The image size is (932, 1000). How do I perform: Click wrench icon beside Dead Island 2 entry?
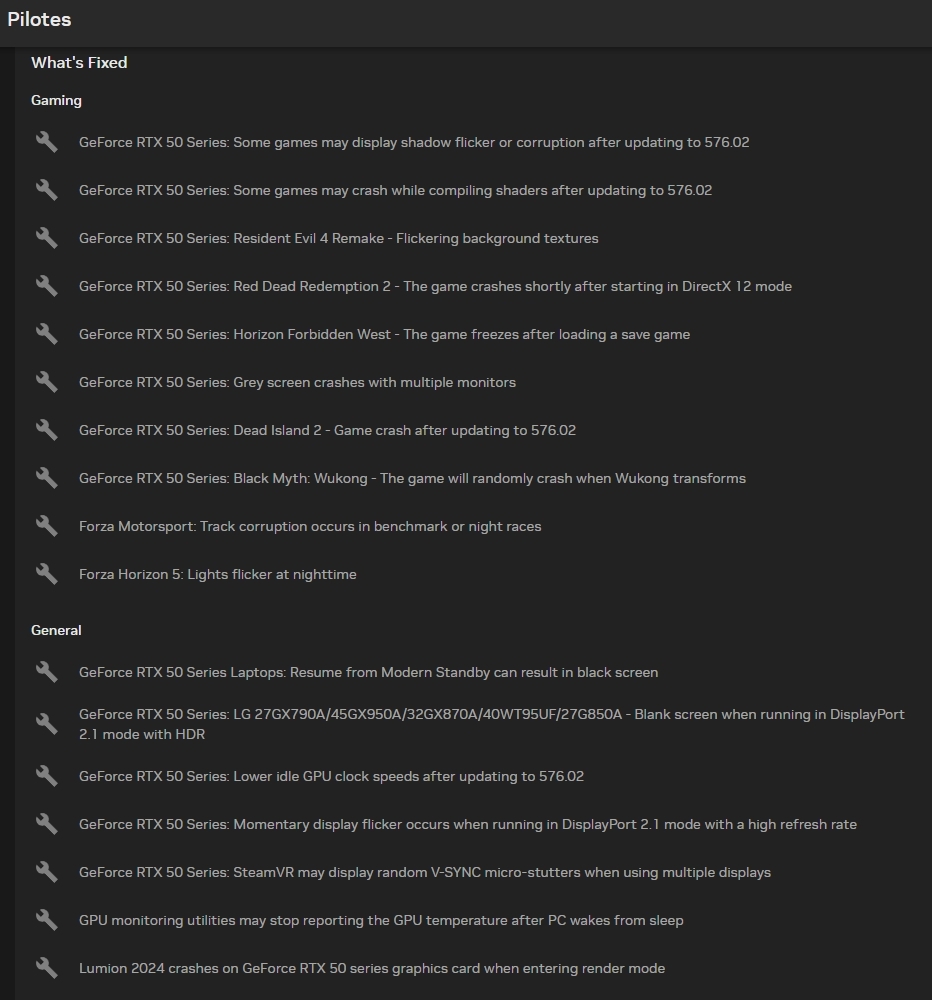point(46,430)
